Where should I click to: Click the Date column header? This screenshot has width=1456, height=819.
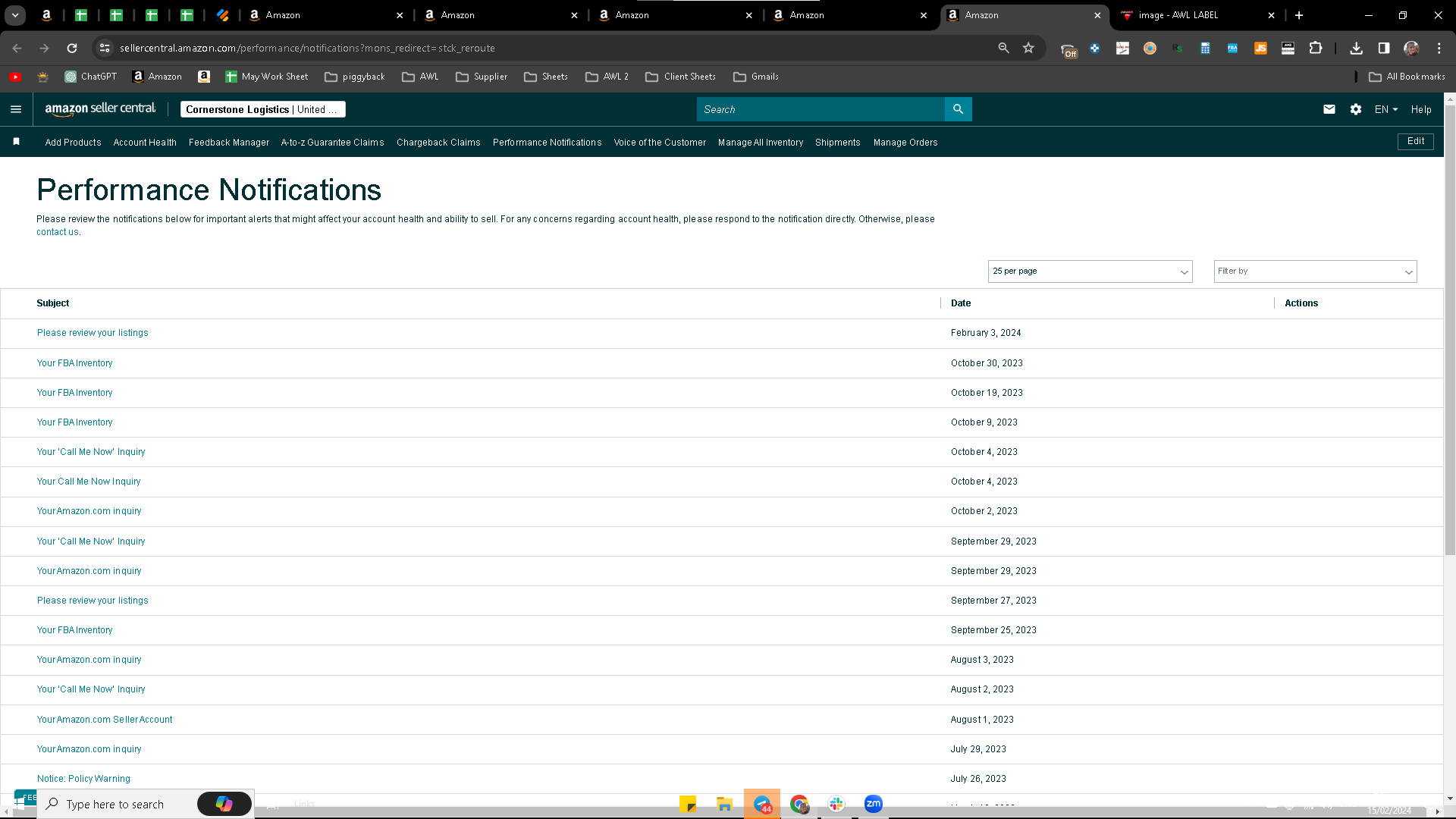click(x=961, y=303)
